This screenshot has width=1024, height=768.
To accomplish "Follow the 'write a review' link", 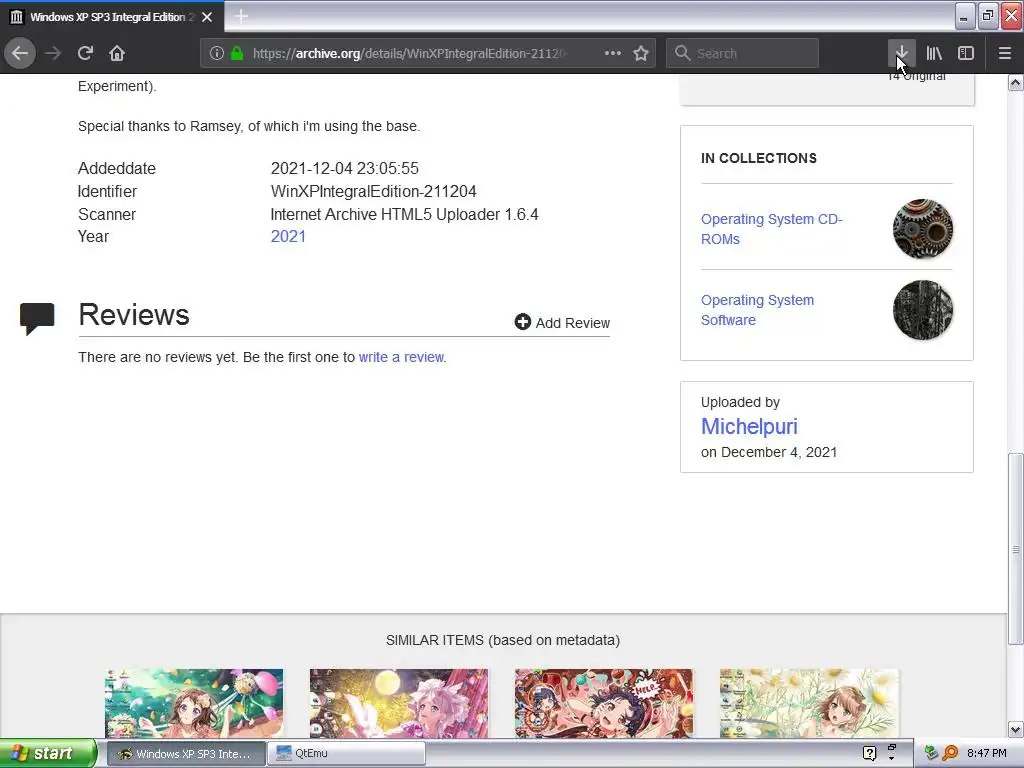I will tap(401, 357).
